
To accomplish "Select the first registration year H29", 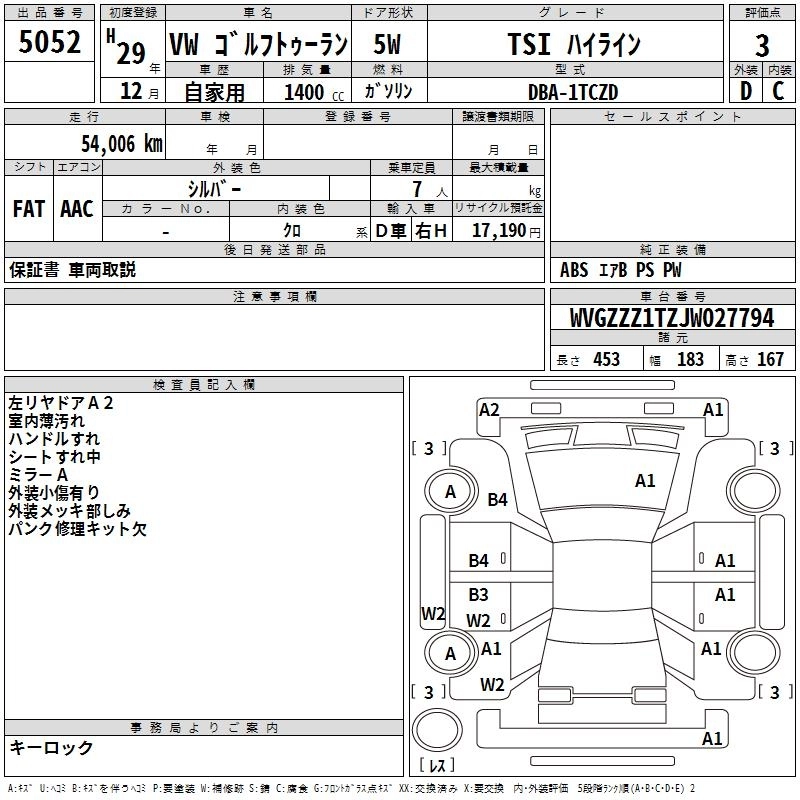I will pos(127,47).
